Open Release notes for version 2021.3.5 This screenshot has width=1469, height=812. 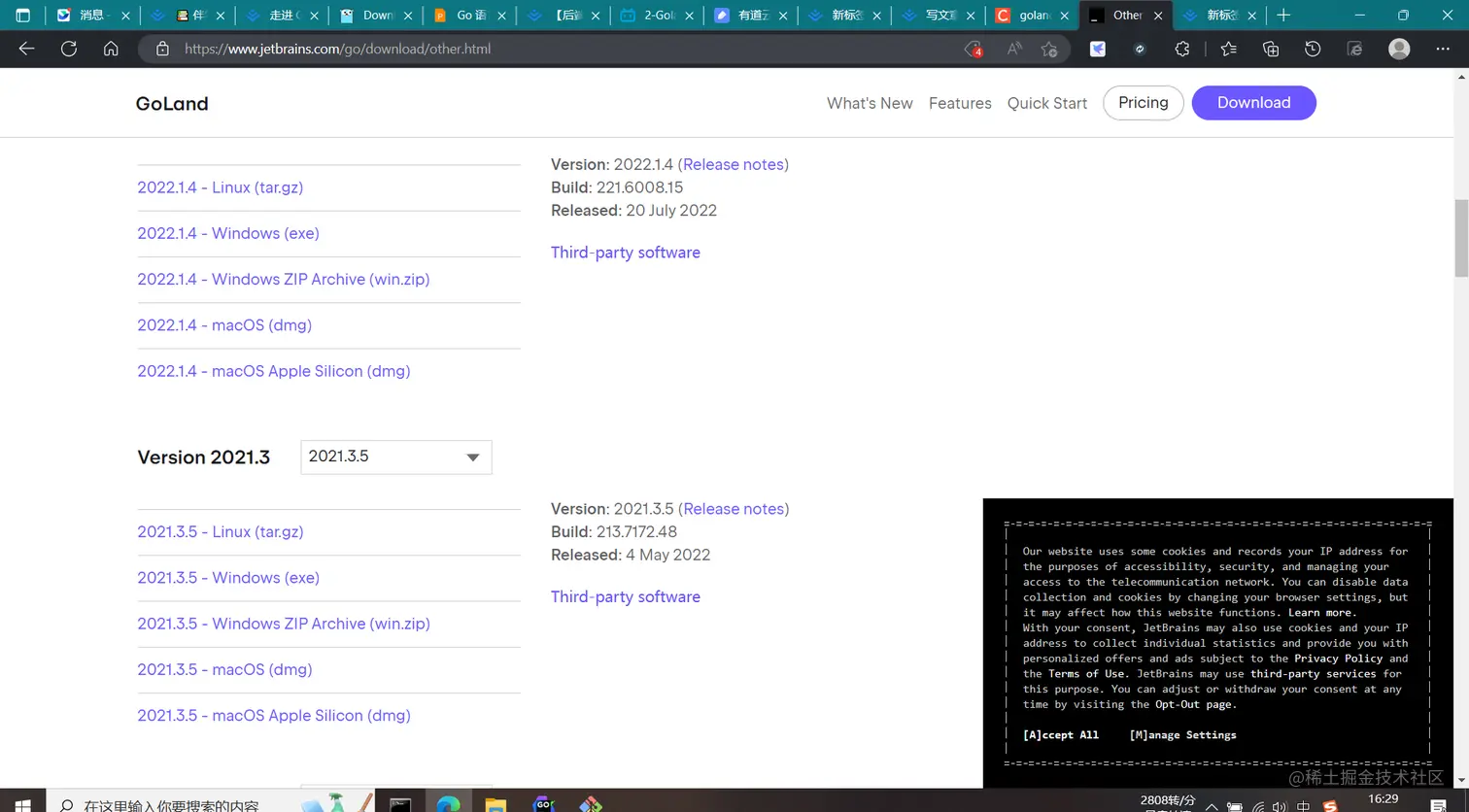point(734,509)
